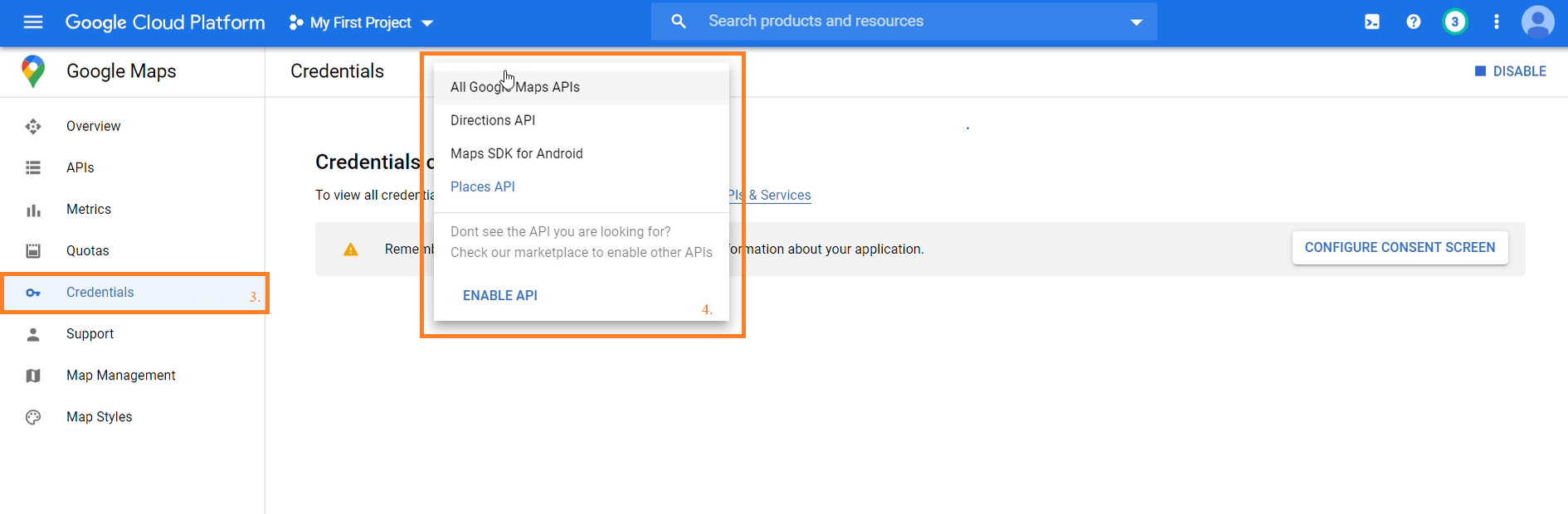This screenshot has width=1568, height=514.
Task: Click the search magnifier icon
Action: coord(679,22)
